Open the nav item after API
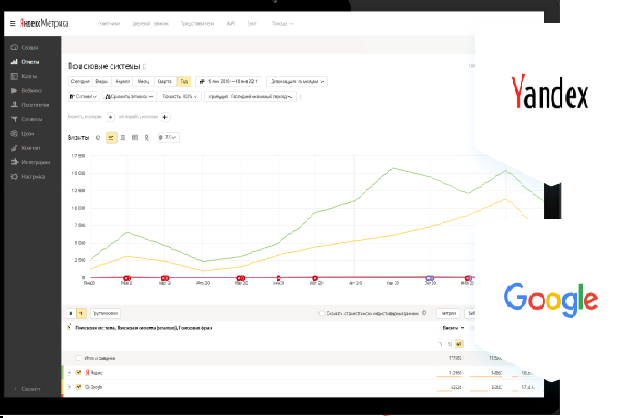Viewport: 617px width, 418px height. coord(252,24)
